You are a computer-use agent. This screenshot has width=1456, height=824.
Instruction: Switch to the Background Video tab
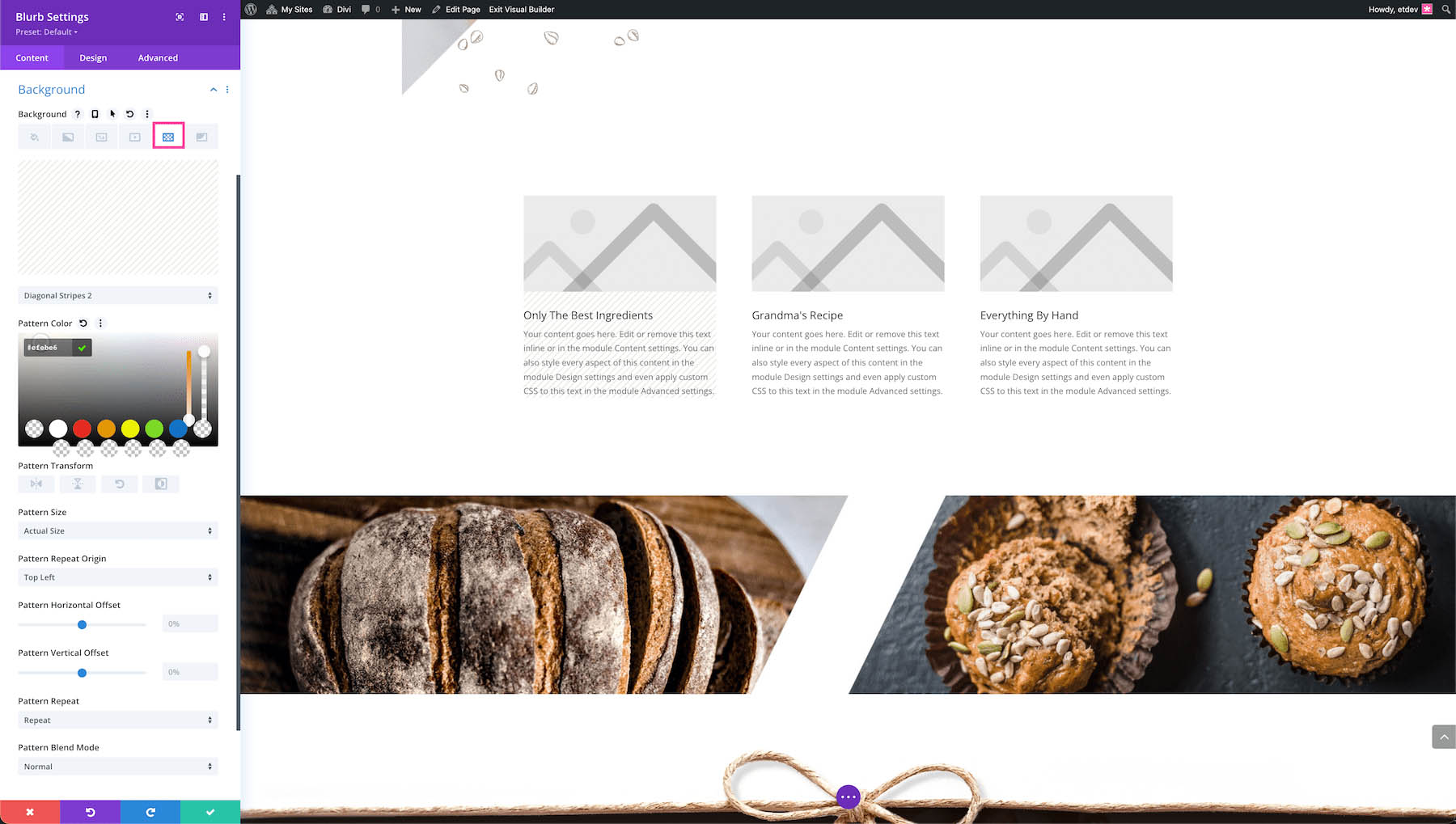point(135,137)
